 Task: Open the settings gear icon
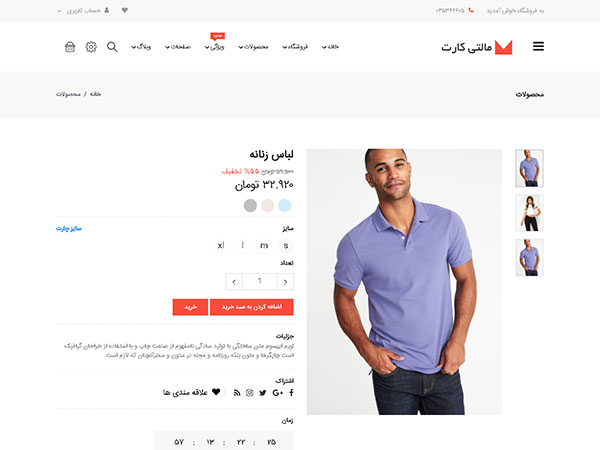point(91,47)
